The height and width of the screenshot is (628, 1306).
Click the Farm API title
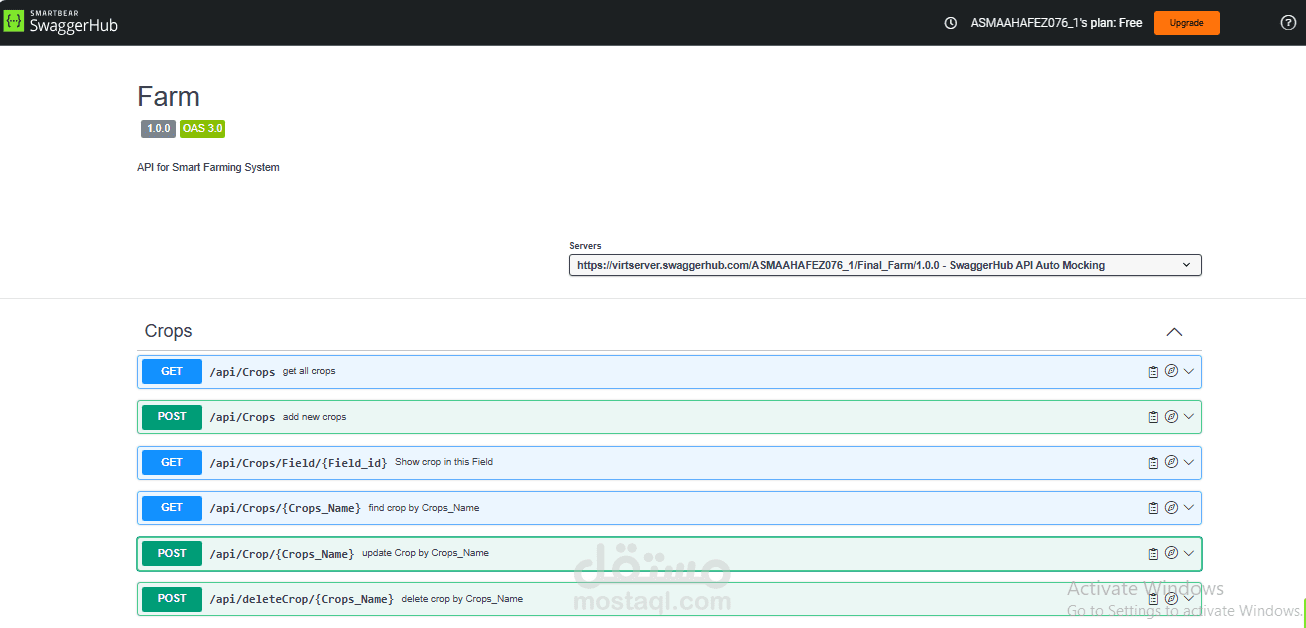tap(169, 96)
